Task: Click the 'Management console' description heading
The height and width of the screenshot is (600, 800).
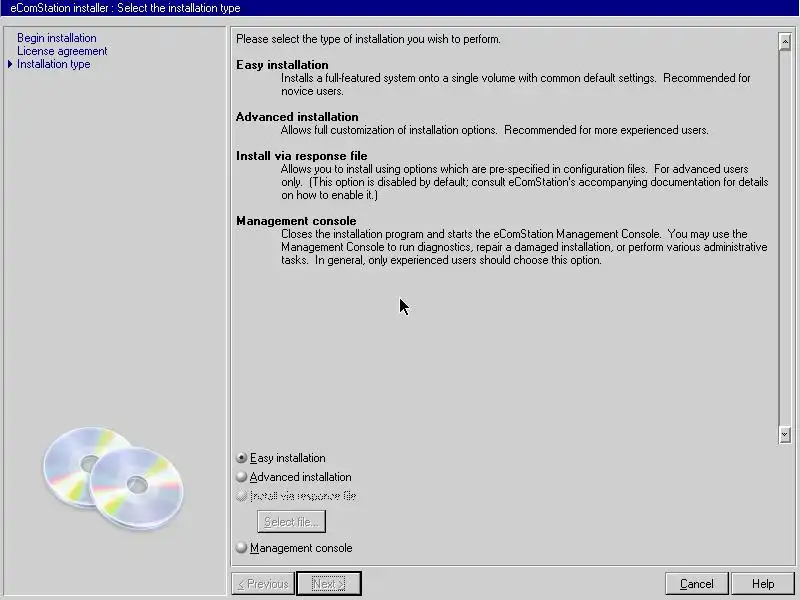Action: pyautogui.click(x=296, y=221)
